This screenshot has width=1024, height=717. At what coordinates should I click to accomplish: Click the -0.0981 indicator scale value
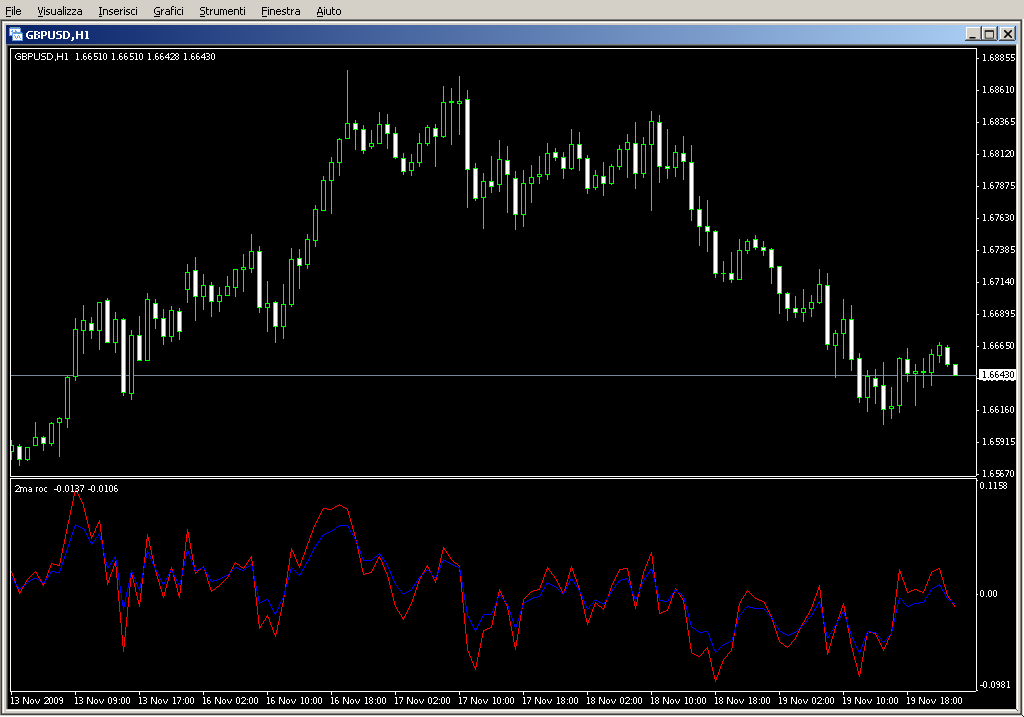[995, 684]
